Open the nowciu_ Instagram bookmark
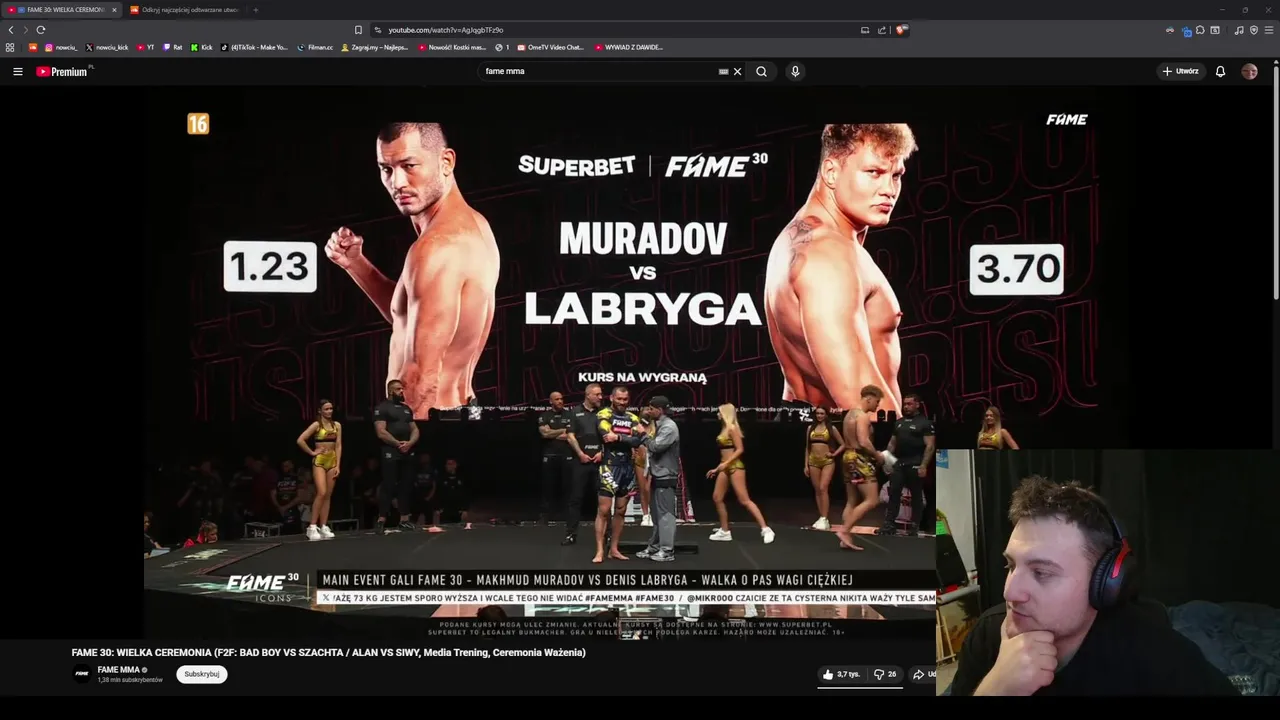Image resolution: width=1280 pixels, height=720 pixels. 61,47
